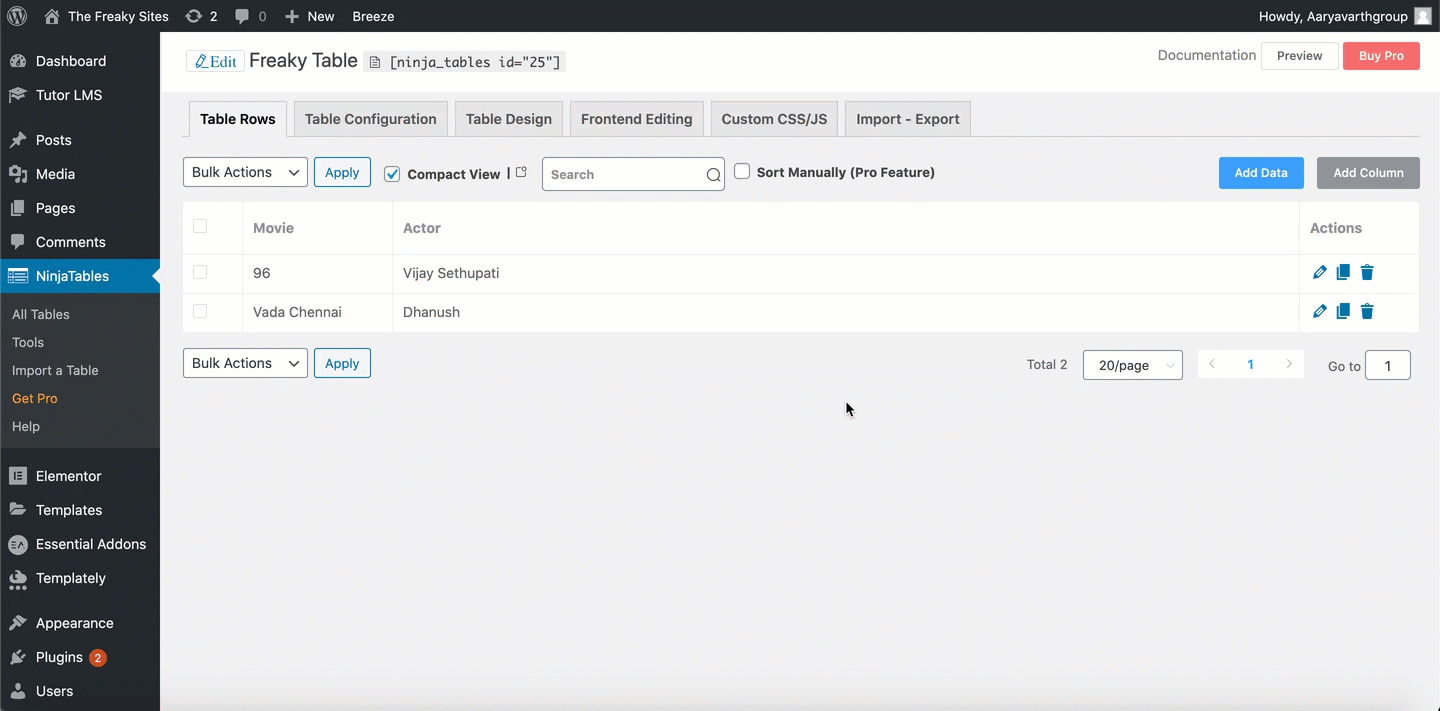The image size is (1440, 711).
Task: Open the Import - Export tab
Action: 908,119
